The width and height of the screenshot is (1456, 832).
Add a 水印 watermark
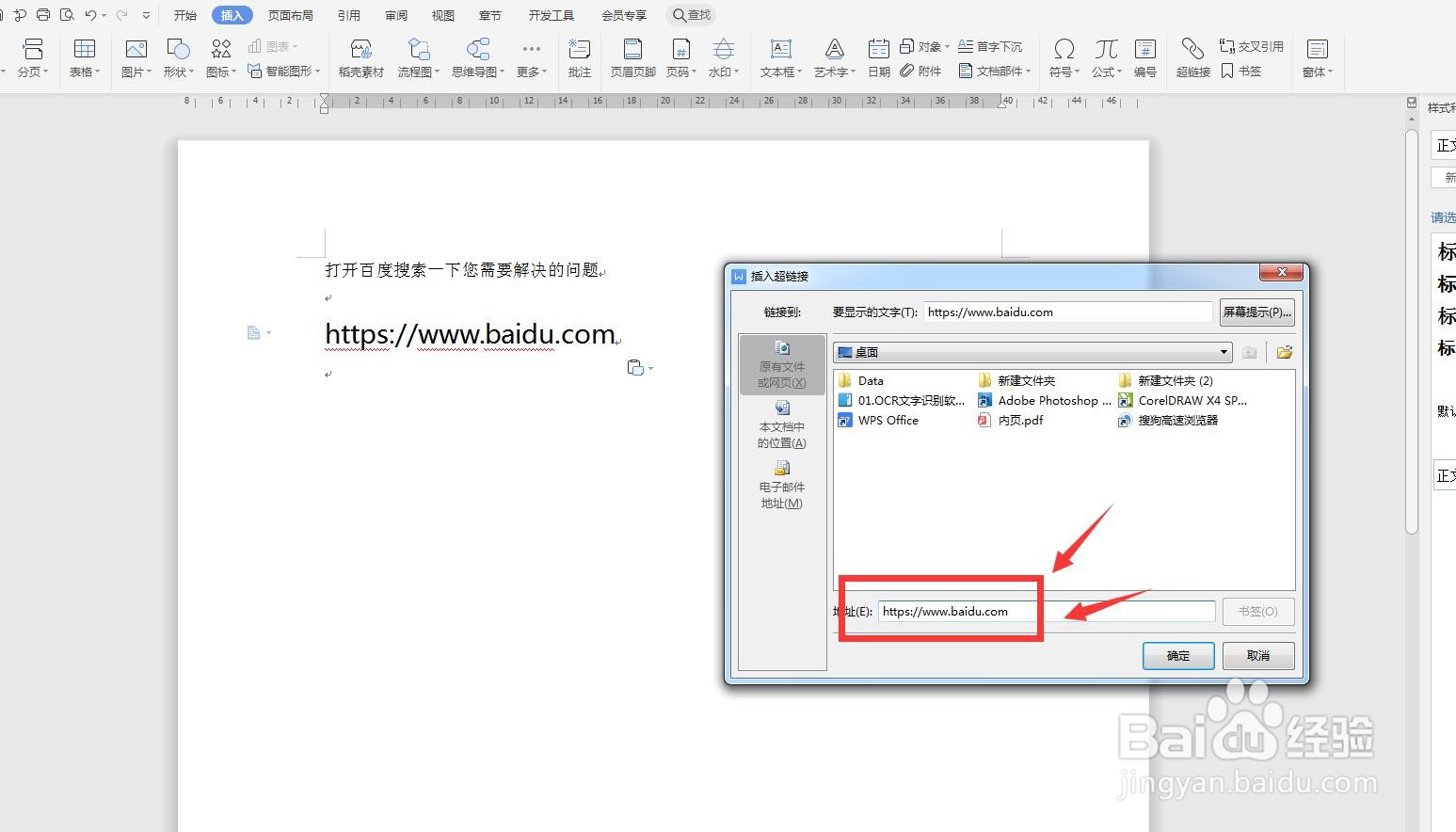pyautogui.click(x=723, y=57)
